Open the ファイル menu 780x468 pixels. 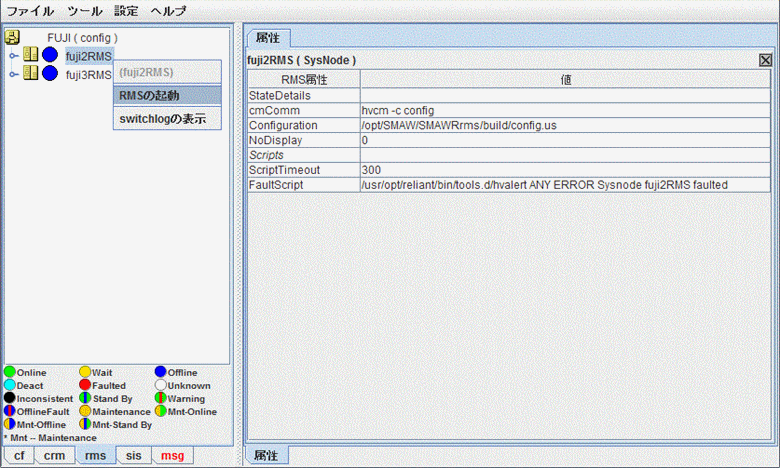pyautogui.click(x=30, y=10)
